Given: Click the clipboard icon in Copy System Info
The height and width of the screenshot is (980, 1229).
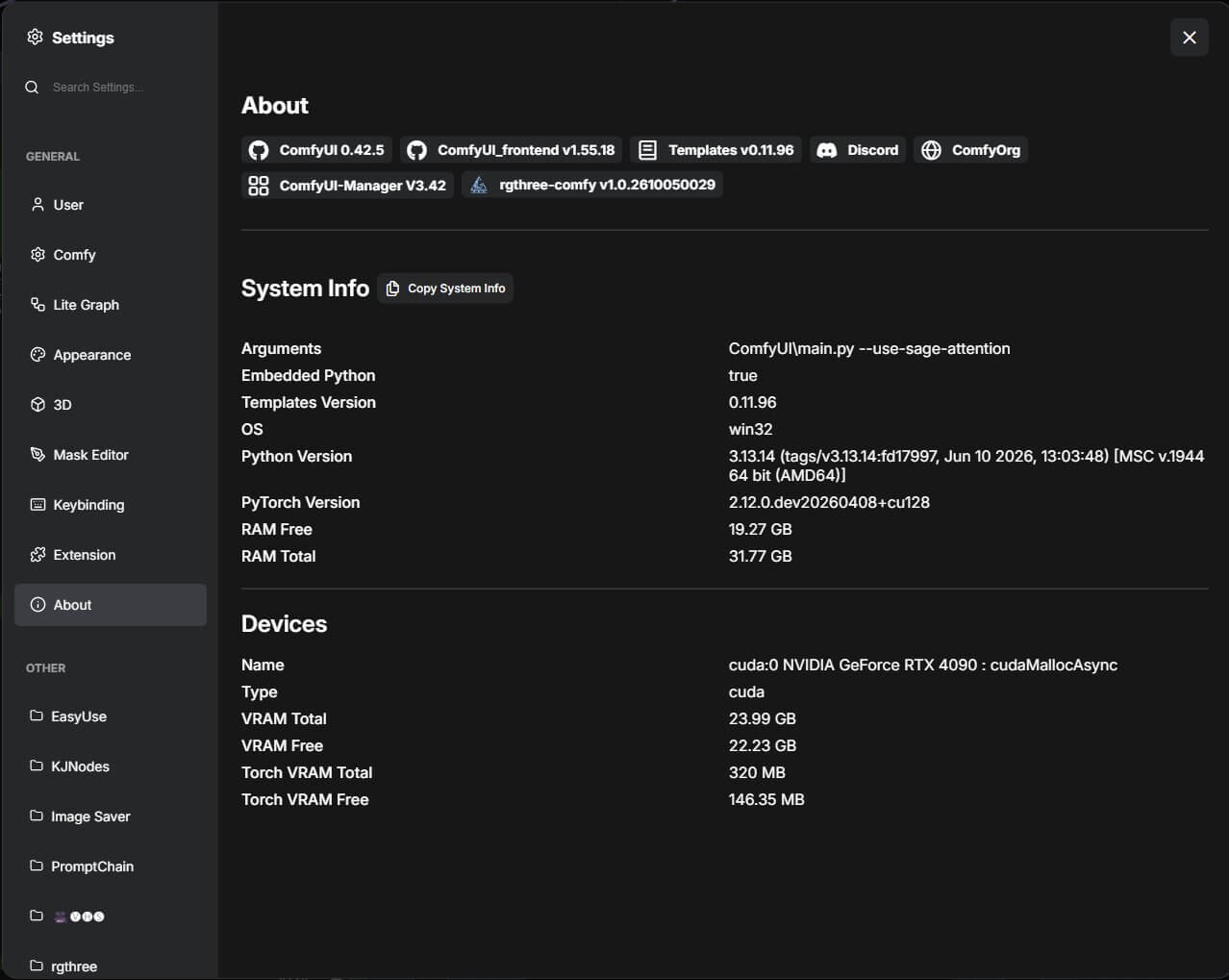Looking at the screenshot, I should tap(392, 289).
